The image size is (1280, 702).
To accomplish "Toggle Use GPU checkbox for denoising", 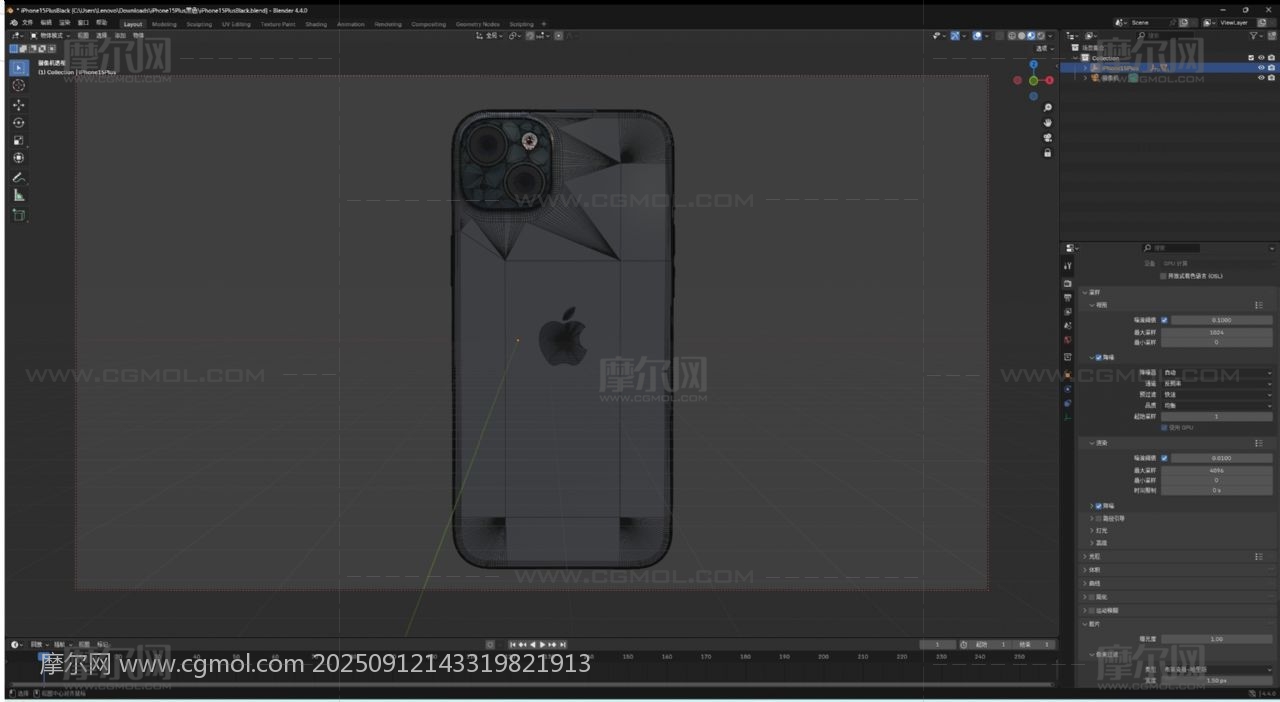I will pos(1164,427).
